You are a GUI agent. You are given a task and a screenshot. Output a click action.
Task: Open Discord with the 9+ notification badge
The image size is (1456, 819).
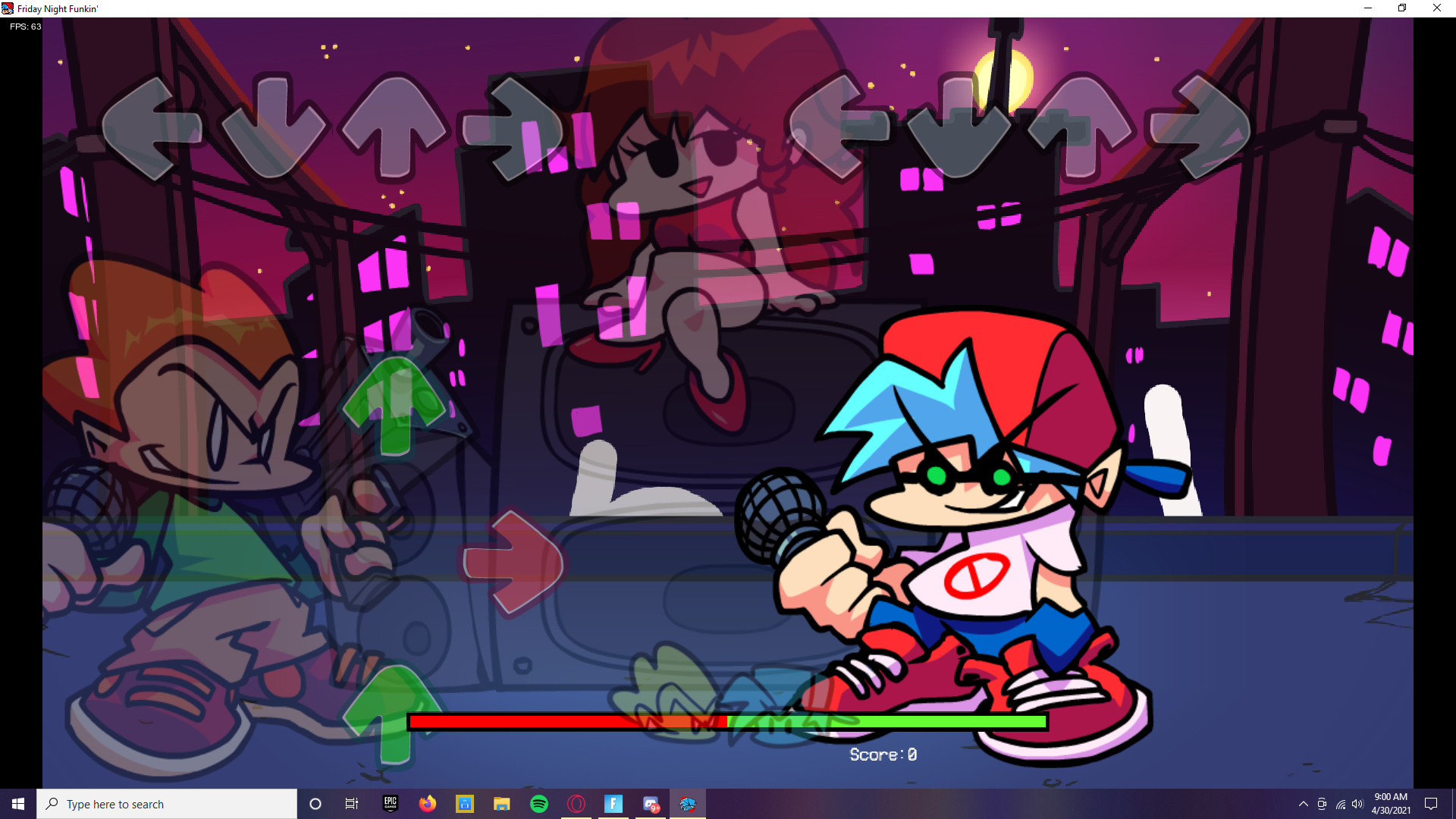point(651,804)
